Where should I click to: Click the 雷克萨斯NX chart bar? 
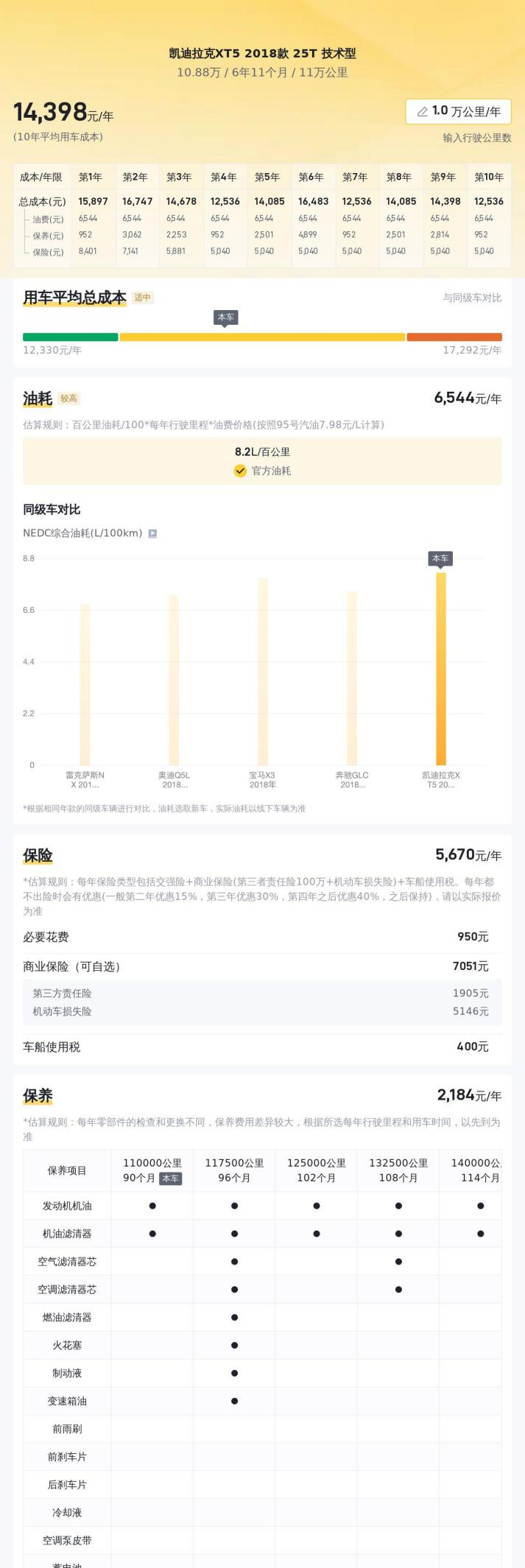85,684
